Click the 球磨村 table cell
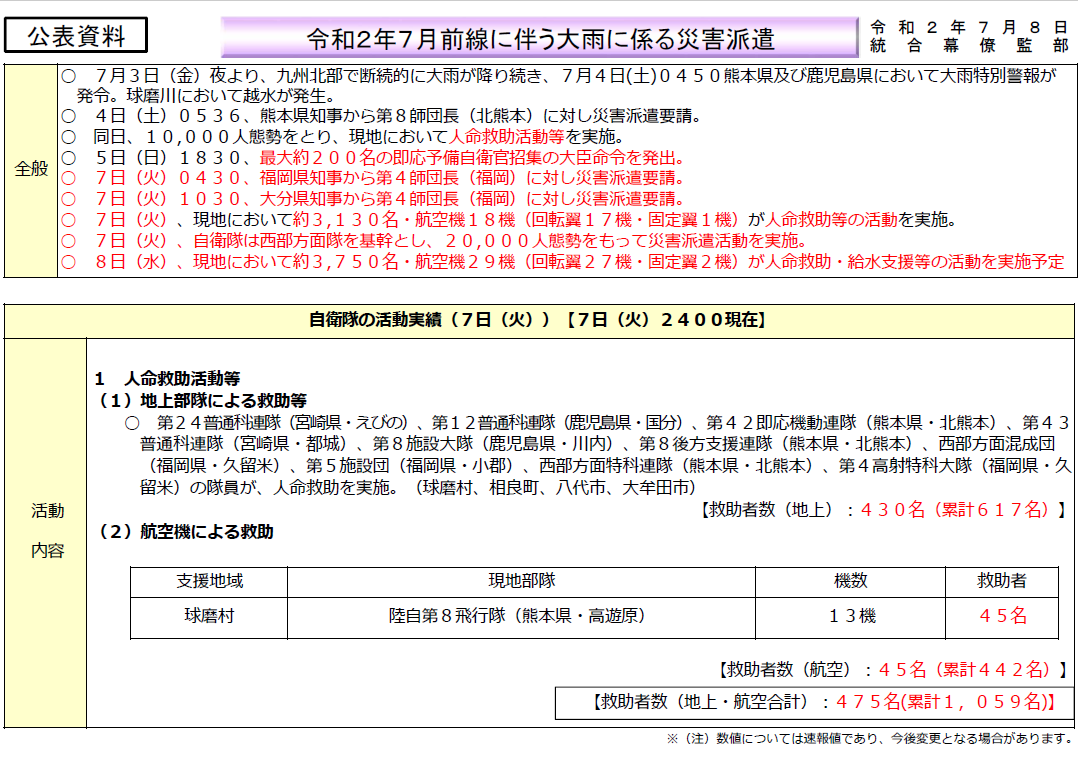1078x763 pixels. [209, 617]
